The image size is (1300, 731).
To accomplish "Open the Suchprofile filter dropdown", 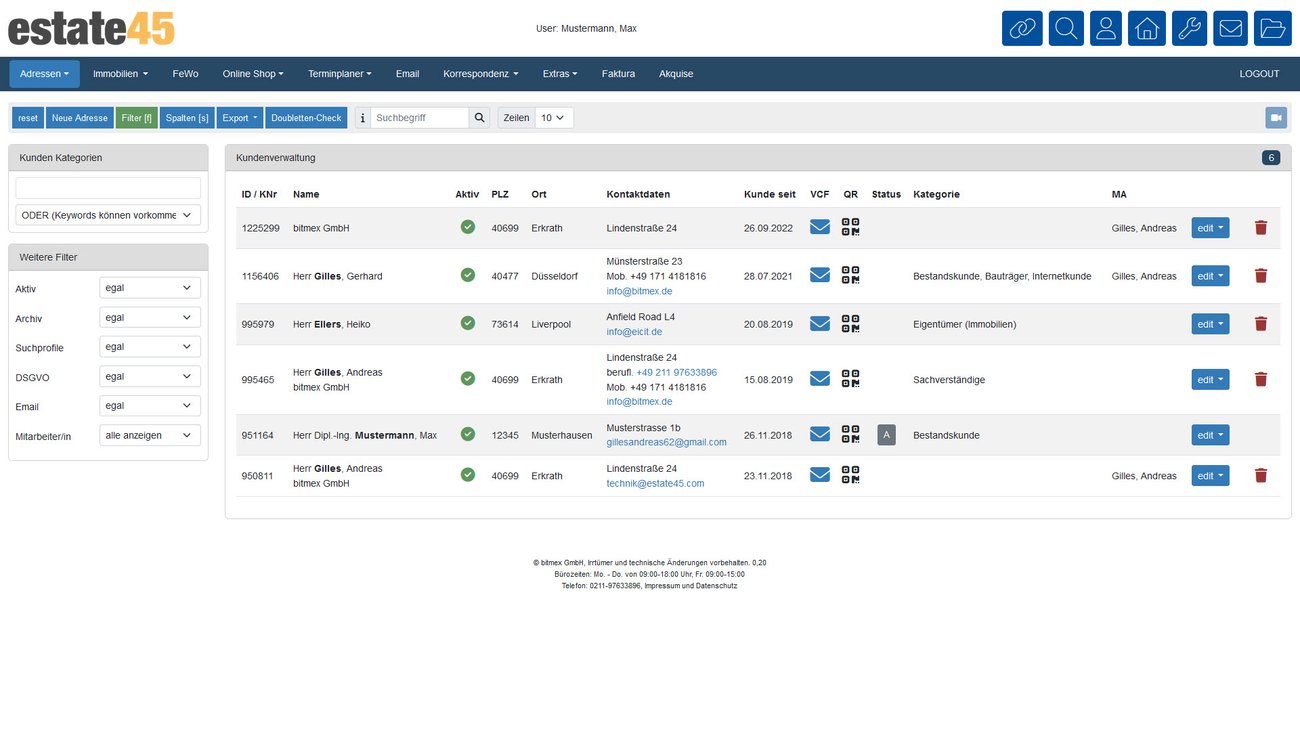I will click(150, 347).
